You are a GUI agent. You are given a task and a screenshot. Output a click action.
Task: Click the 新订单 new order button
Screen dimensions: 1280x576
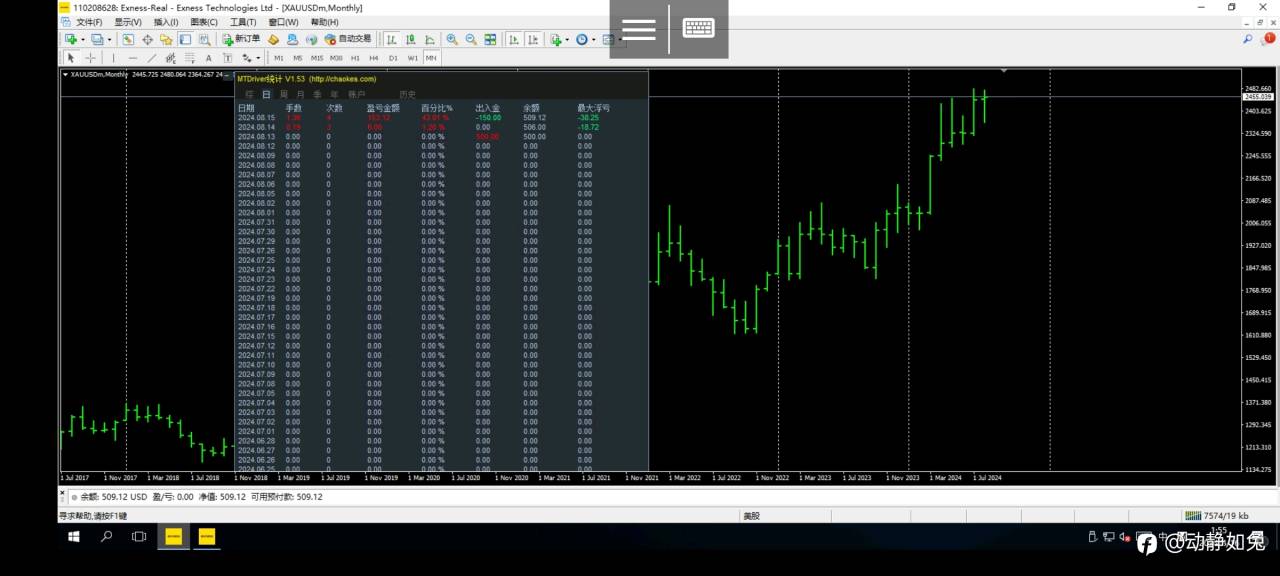241,39
